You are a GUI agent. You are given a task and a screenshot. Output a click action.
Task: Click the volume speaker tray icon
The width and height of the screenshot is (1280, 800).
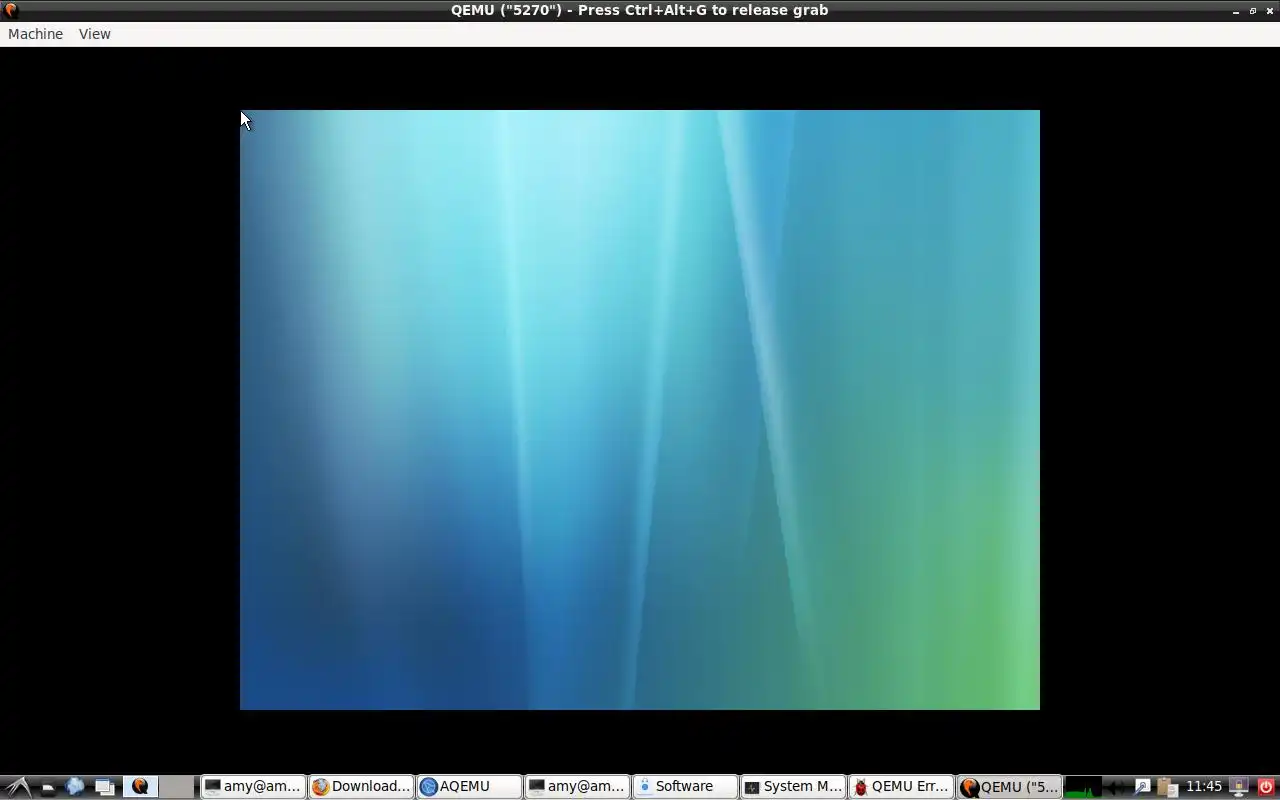(x=1116, y=787)
